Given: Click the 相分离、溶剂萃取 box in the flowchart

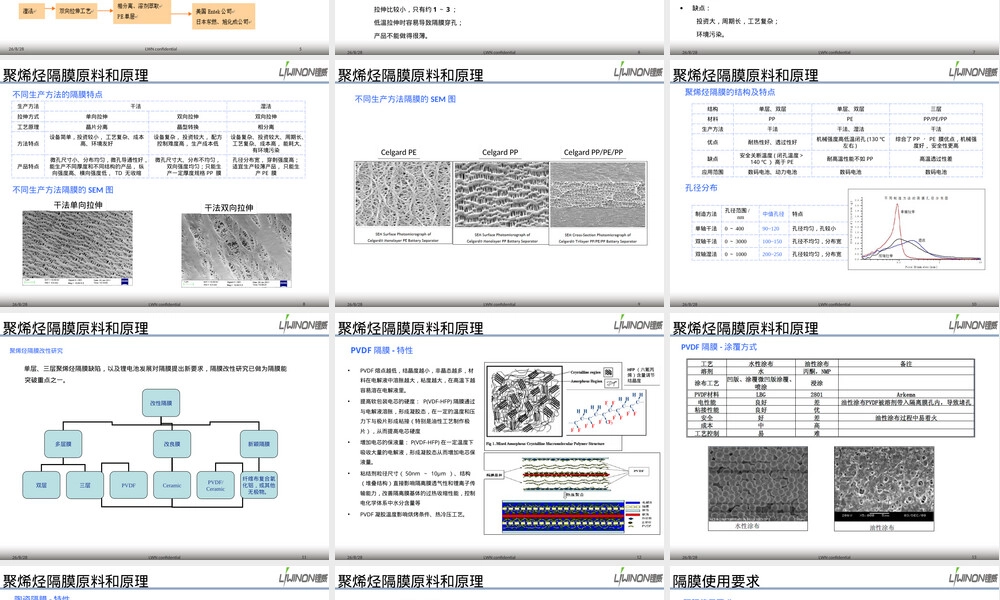Looking at the screenshot, I should (142, 11).
